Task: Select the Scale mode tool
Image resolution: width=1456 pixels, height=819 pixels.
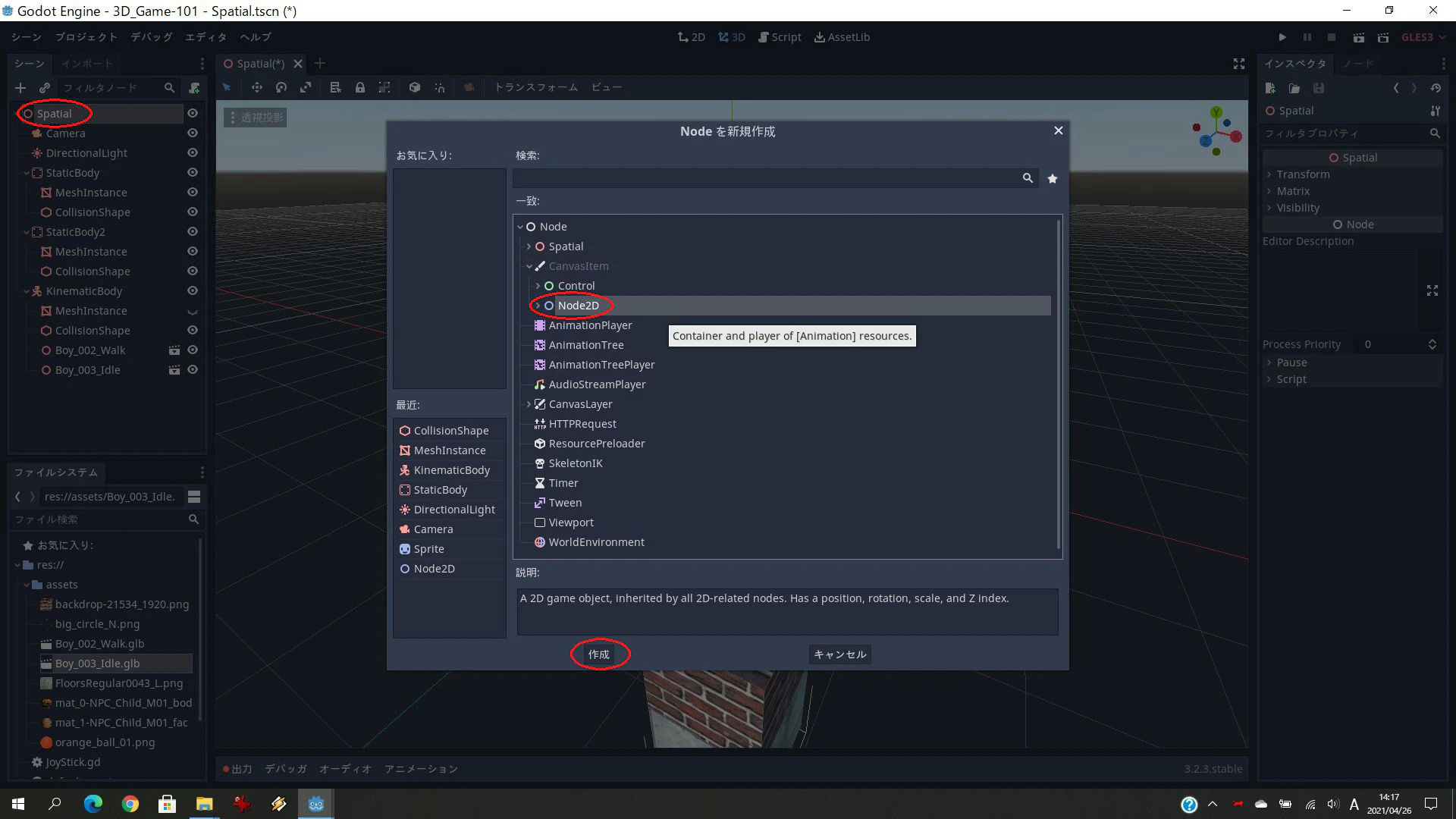Action: tap(306, 87)
